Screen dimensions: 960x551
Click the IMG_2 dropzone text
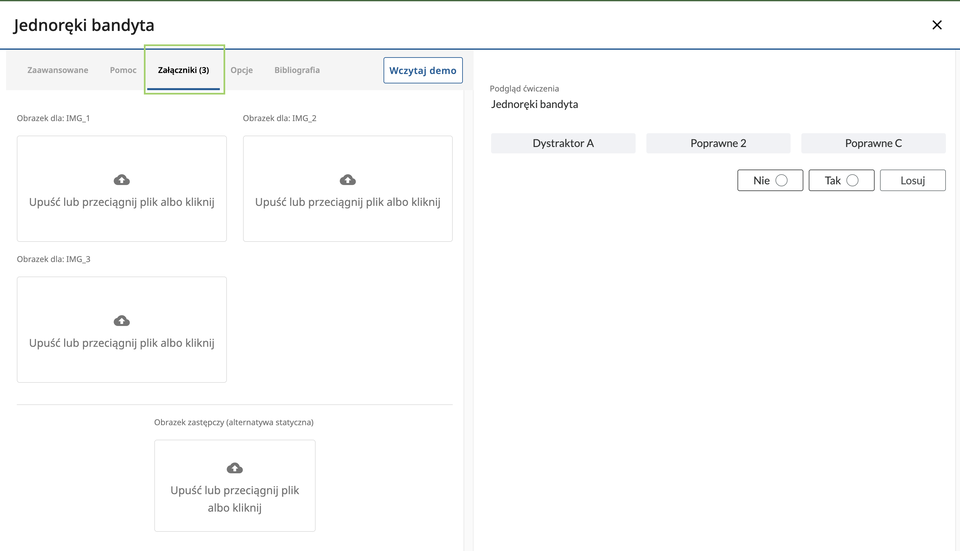[x=348, y=202]
